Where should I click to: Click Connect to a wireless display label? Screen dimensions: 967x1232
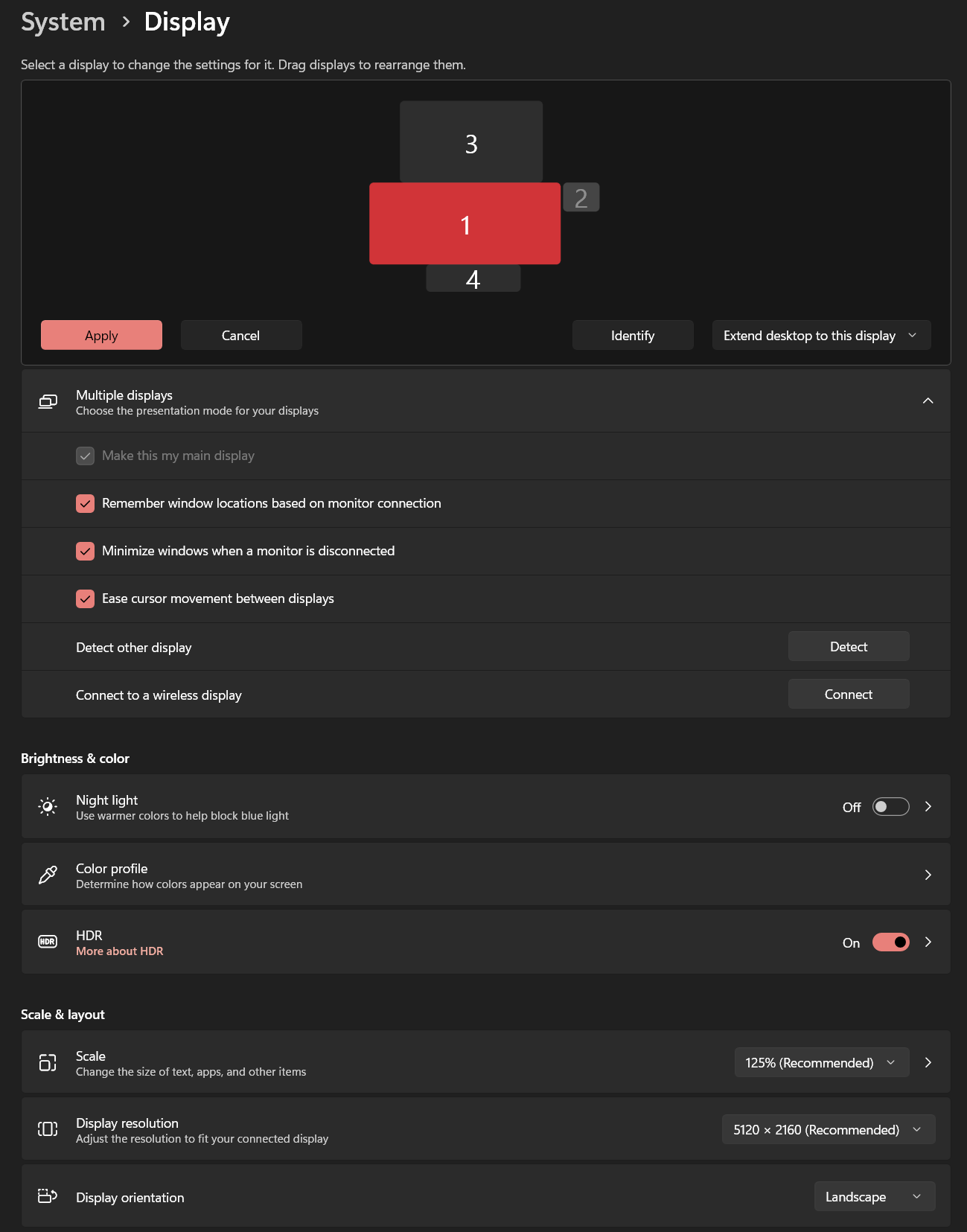pyautogui.click(x=159, y=695)
